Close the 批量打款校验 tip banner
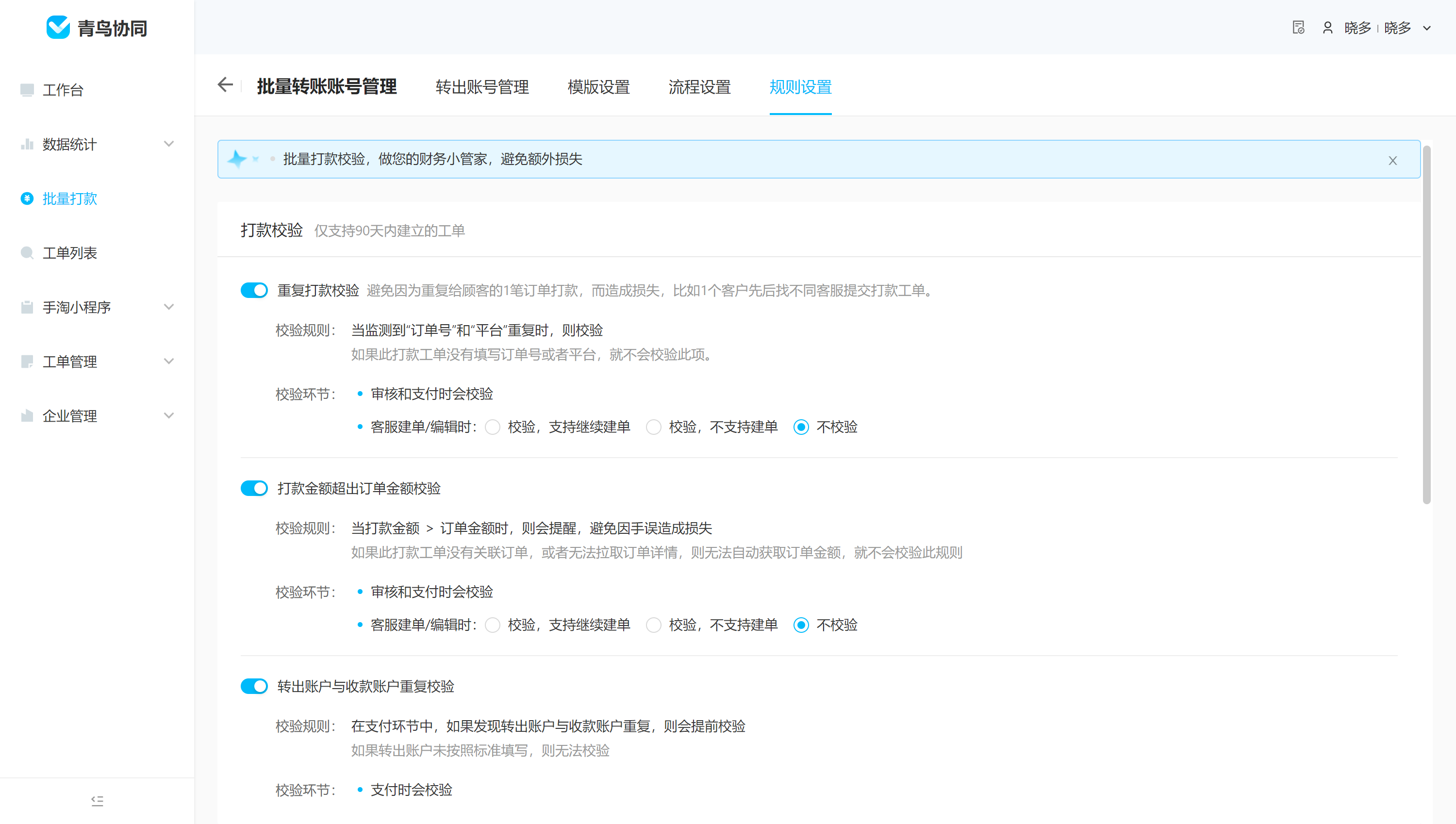The height and width of the screenshot is (824, 1456). 1392,161
